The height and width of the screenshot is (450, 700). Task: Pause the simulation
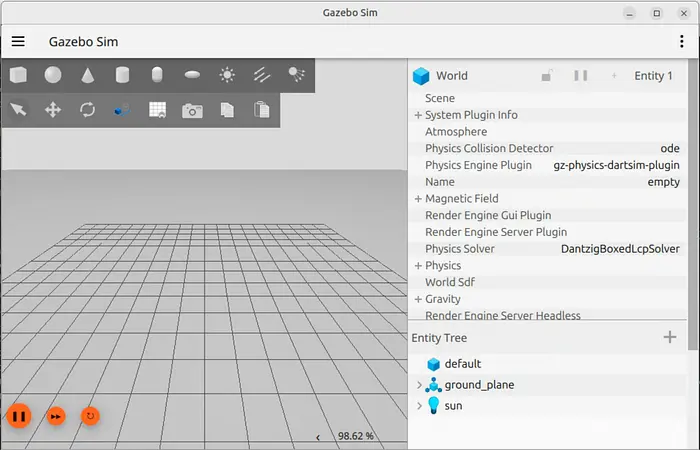click(19, 416)
